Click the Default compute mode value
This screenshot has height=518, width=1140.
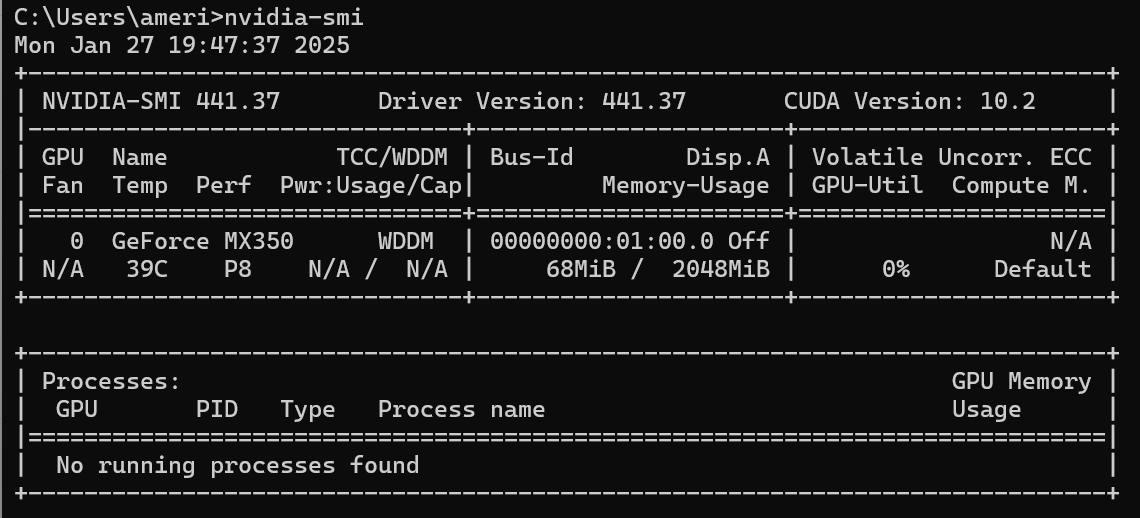pyautogui.click(x=1042, y=269)
